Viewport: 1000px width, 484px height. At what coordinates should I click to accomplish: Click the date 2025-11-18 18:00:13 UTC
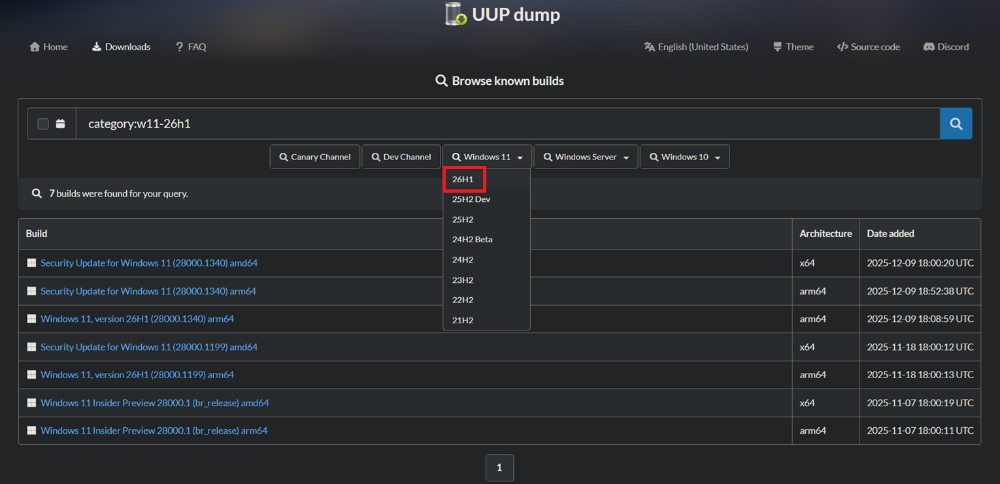[x=920, y=375]
